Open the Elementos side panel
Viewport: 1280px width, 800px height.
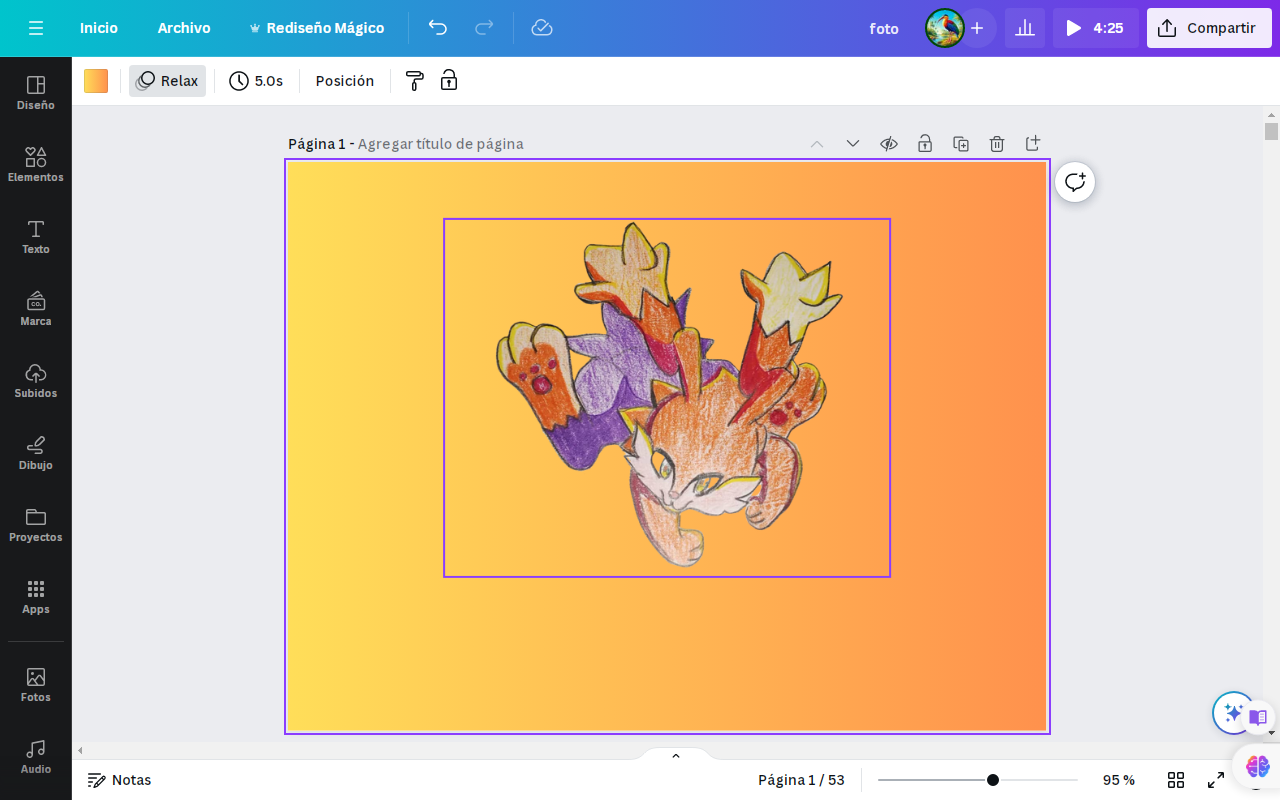pos(36,165)
